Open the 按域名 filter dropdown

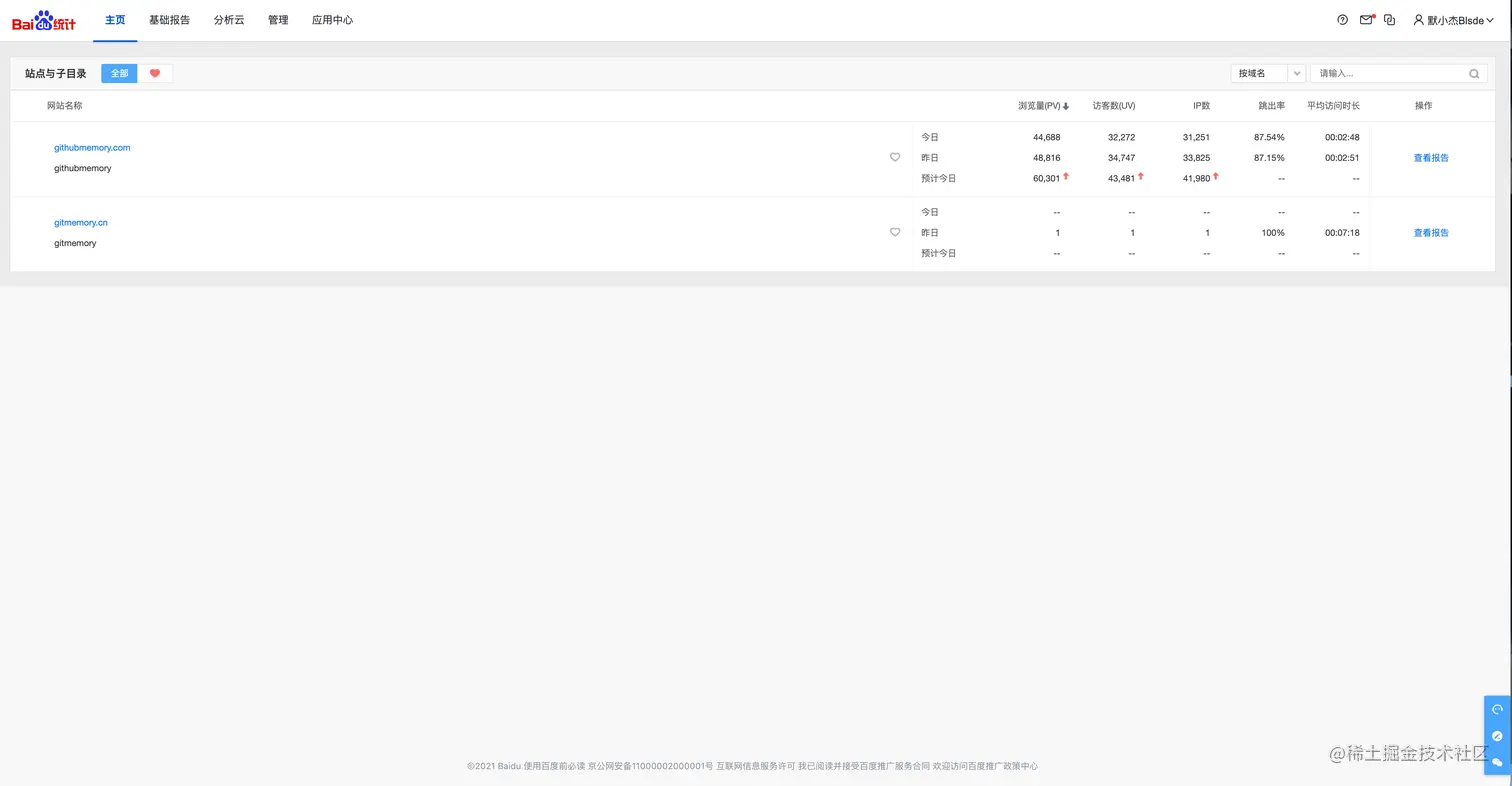pyautogui.click(x=1268, y=73)
